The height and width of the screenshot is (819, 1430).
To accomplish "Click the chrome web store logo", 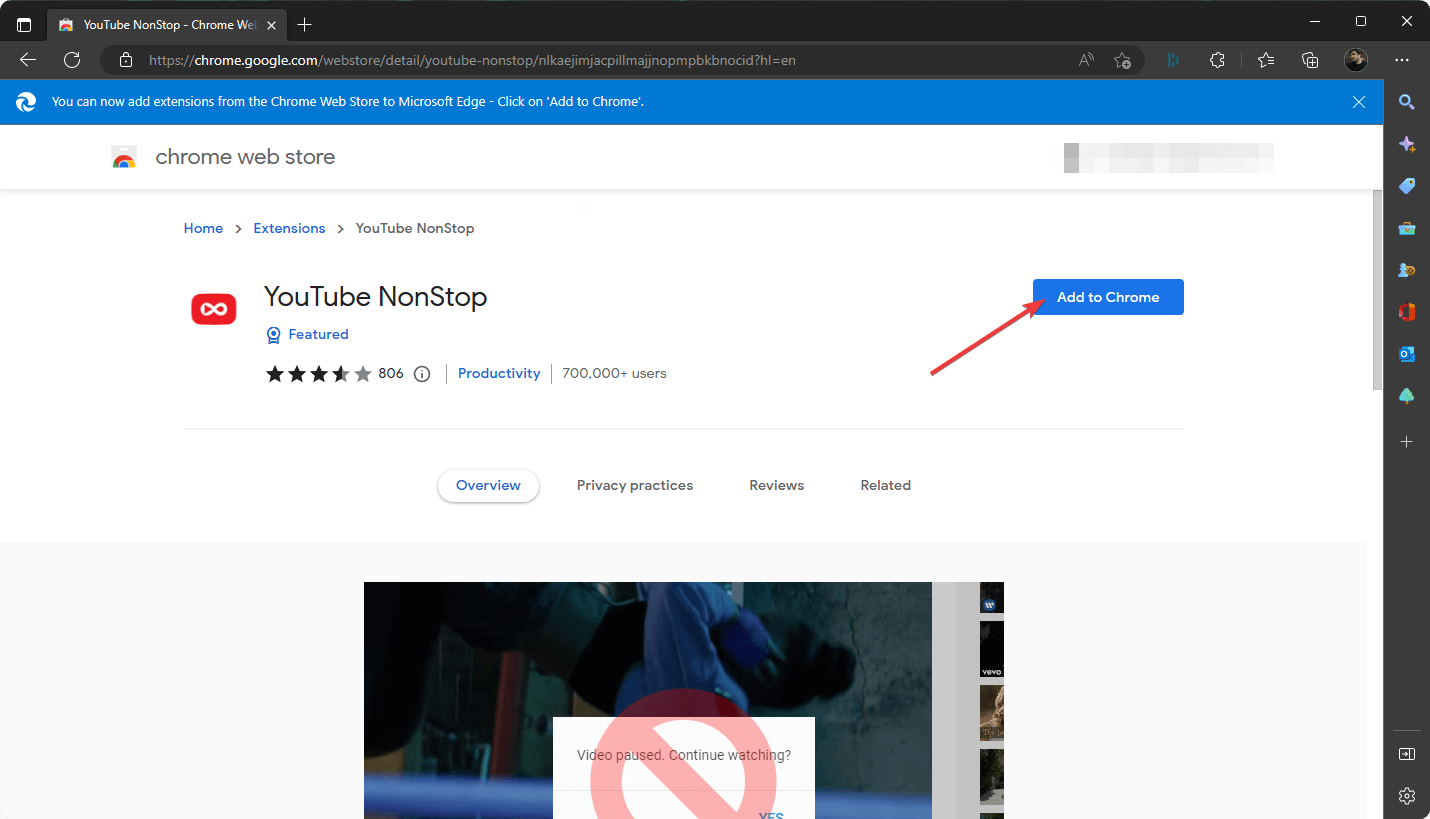I will click(124, 157).
